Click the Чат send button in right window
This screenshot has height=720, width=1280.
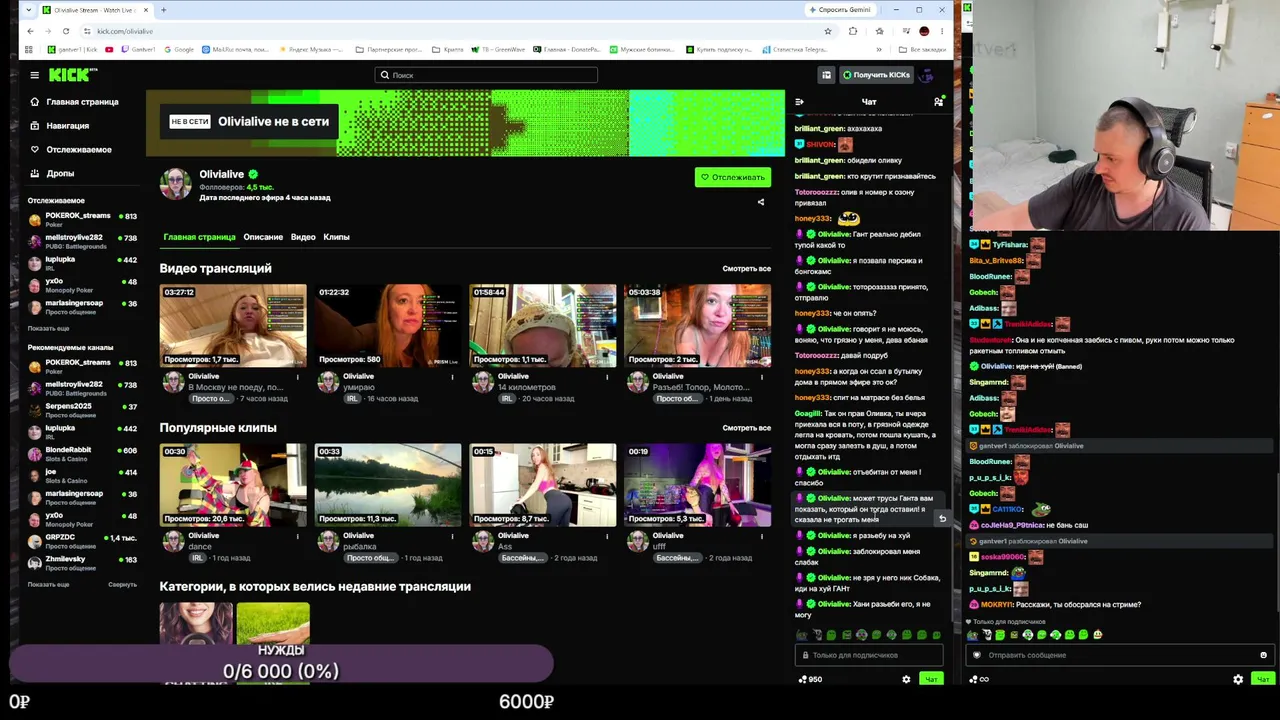[x=1263, y=679]
